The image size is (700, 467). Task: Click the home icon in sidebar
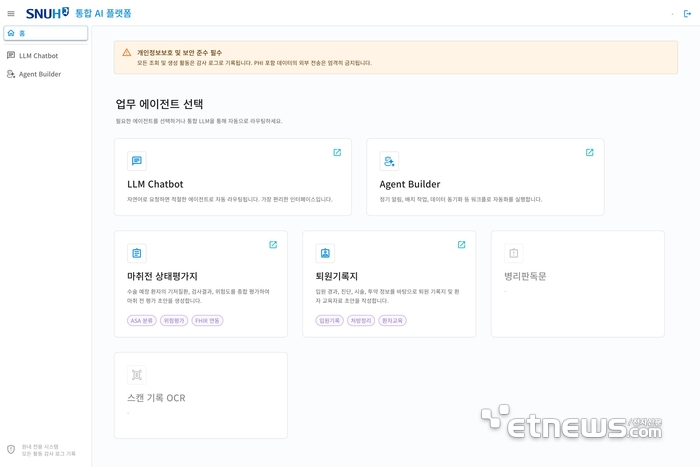[11, 33]
